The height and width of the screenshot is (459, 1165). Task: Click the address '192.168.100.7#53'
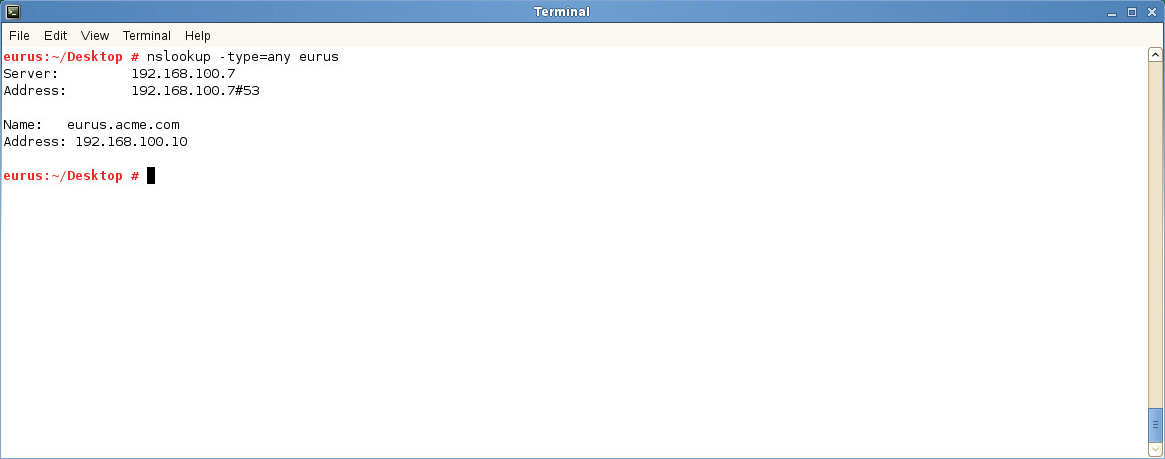[195, 91]
